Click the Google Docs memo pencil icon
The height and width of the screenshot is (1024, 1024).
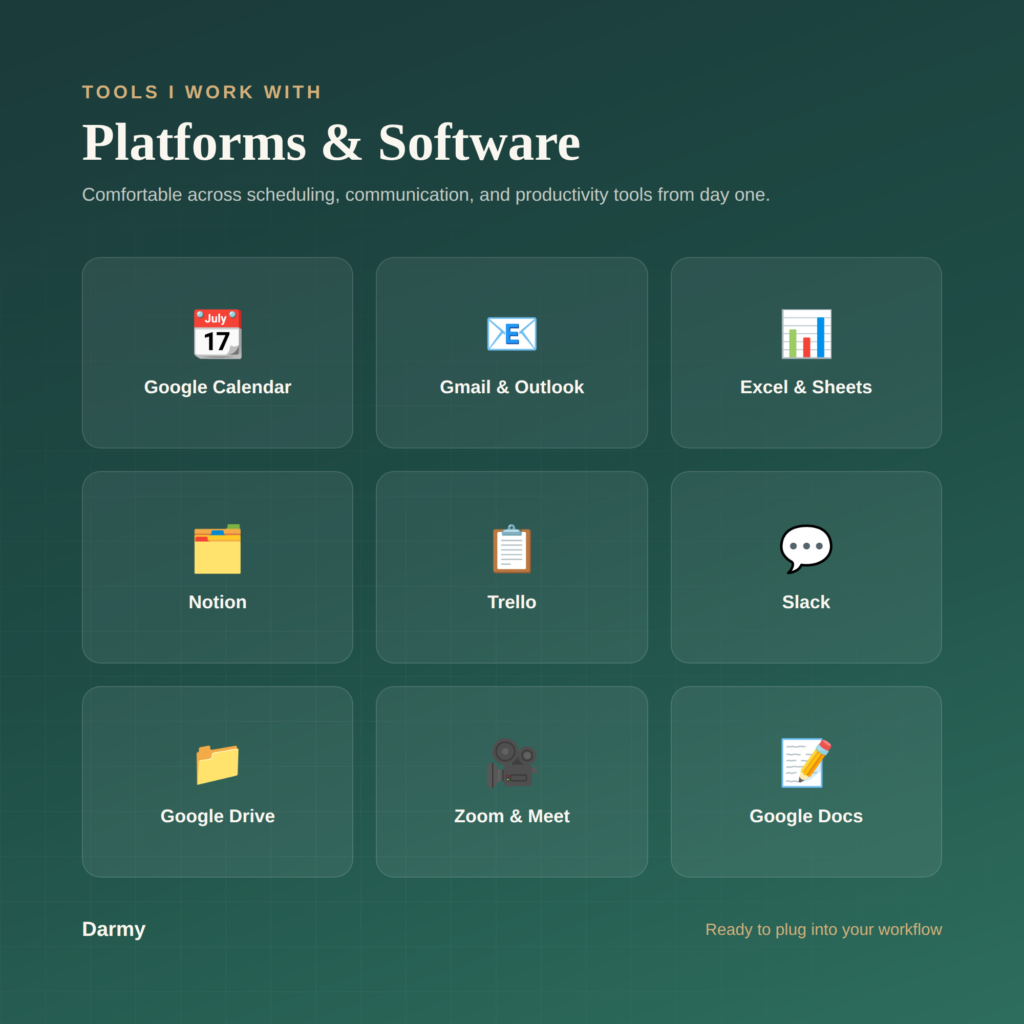[806, 763]
